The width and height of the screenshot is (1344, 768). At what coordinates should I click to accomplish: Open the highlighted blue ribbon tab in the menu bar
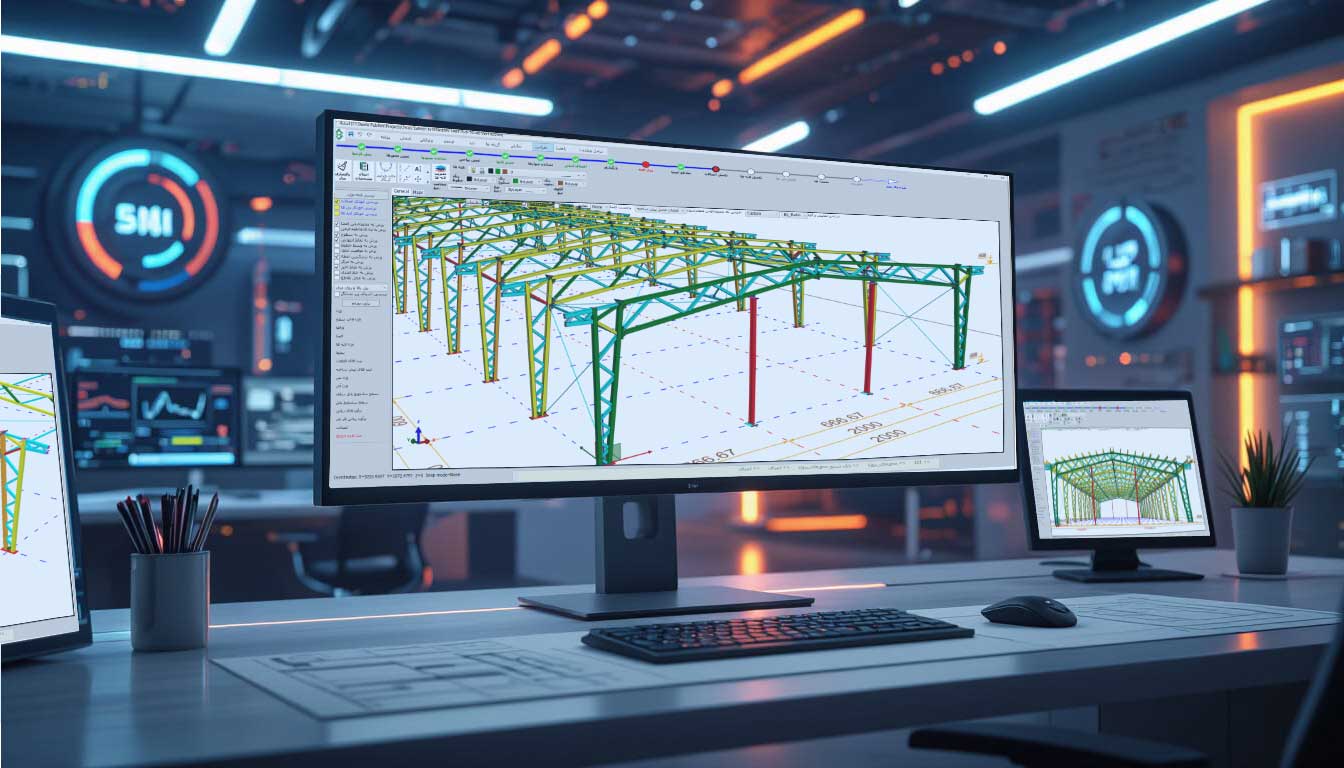point(540,147)
